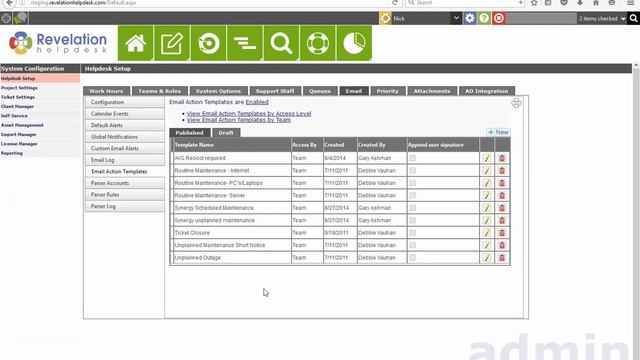Edit the Synergy unplanned maintenance template
This screenshot has width=640, height=360.
coord(487,220)
